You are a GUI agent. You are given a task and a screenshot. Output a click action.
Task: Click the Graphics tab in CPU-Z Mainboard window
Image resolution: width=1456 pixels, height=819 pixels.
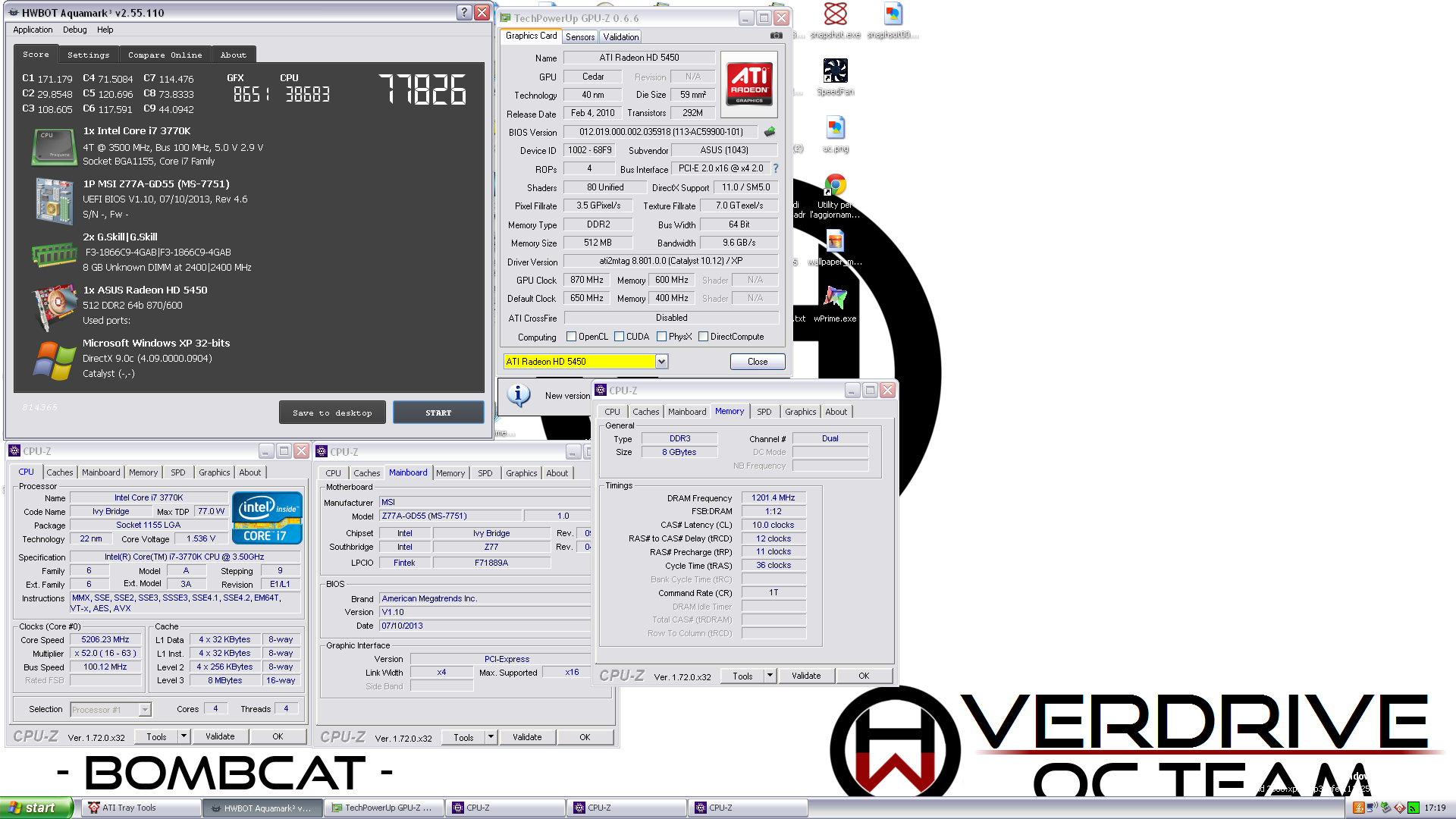521,473
